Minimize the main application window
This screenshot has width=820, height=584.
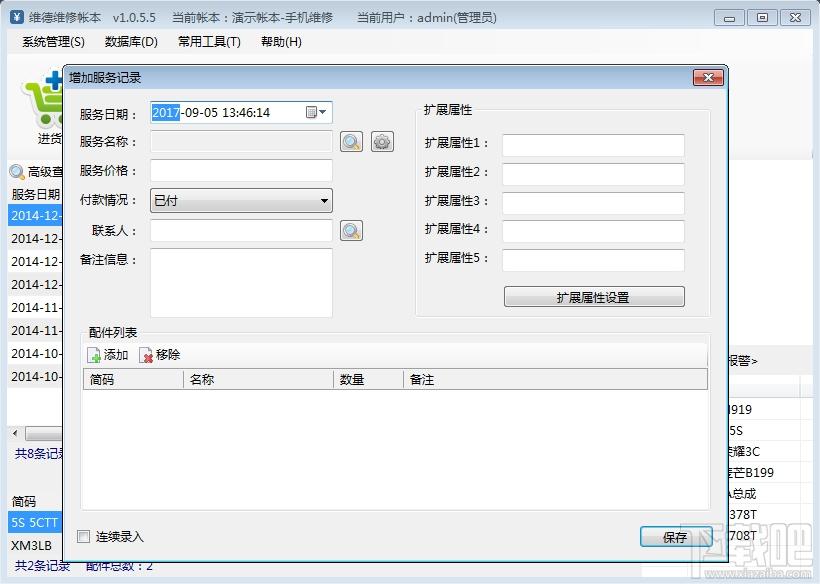[729, 18]
